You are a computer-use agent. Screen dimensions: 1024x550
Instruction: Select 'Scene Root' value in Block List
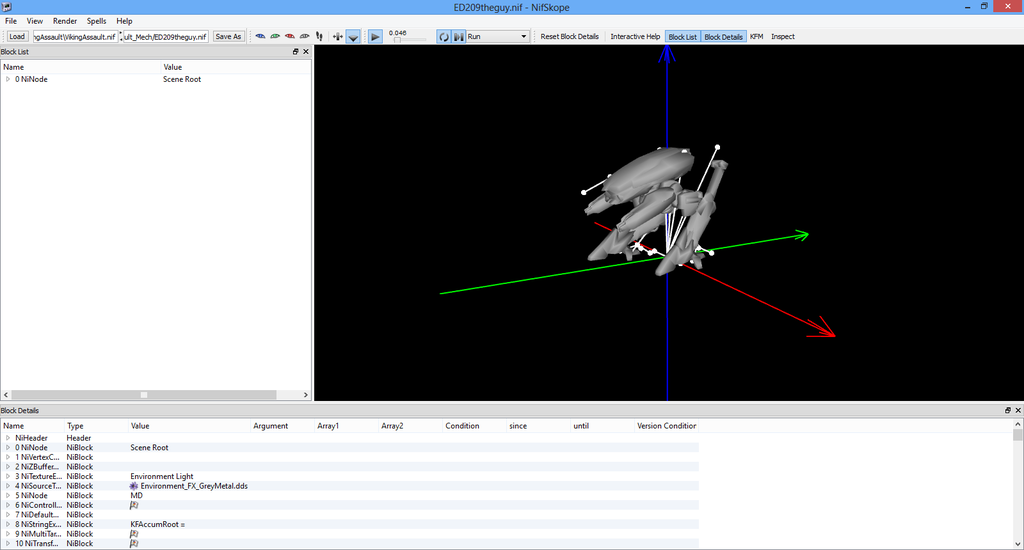click(182, 79)
